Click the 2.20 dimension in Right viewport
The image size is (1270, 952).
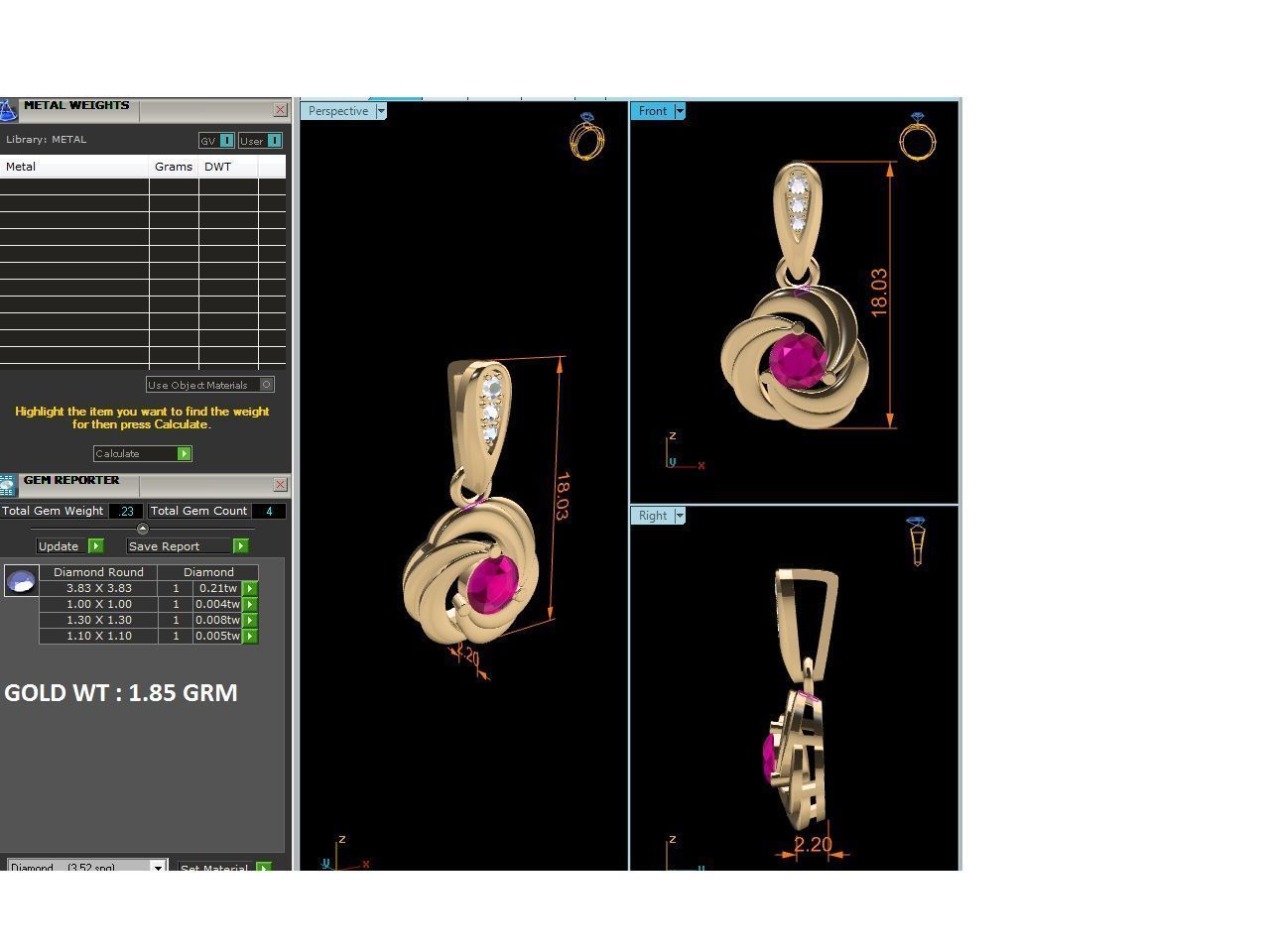(813, 845)
